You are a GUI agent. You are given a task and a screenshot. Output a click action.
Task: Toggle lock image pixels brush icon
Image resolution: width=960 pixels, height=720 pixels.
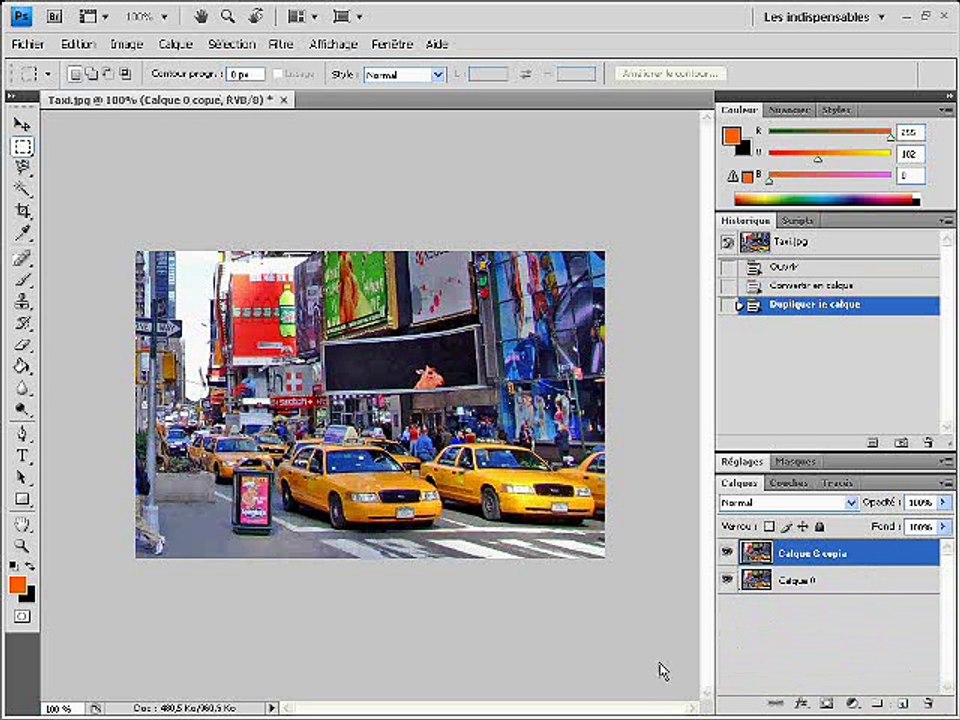click(786, 526)
